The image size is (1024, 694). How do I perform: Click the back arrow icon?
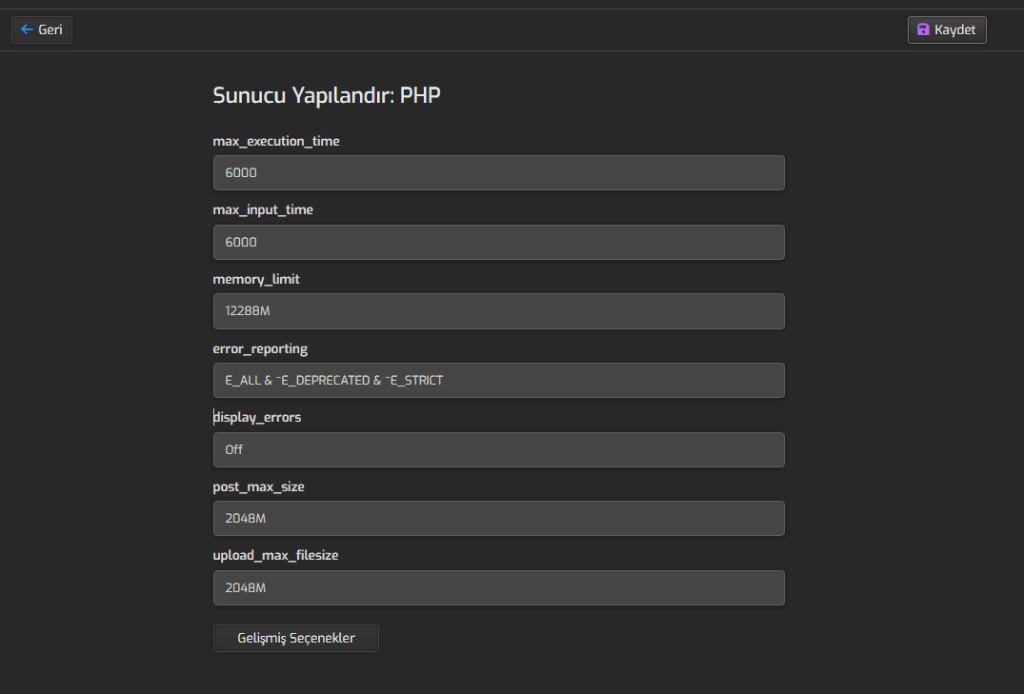tap(27, 30)
